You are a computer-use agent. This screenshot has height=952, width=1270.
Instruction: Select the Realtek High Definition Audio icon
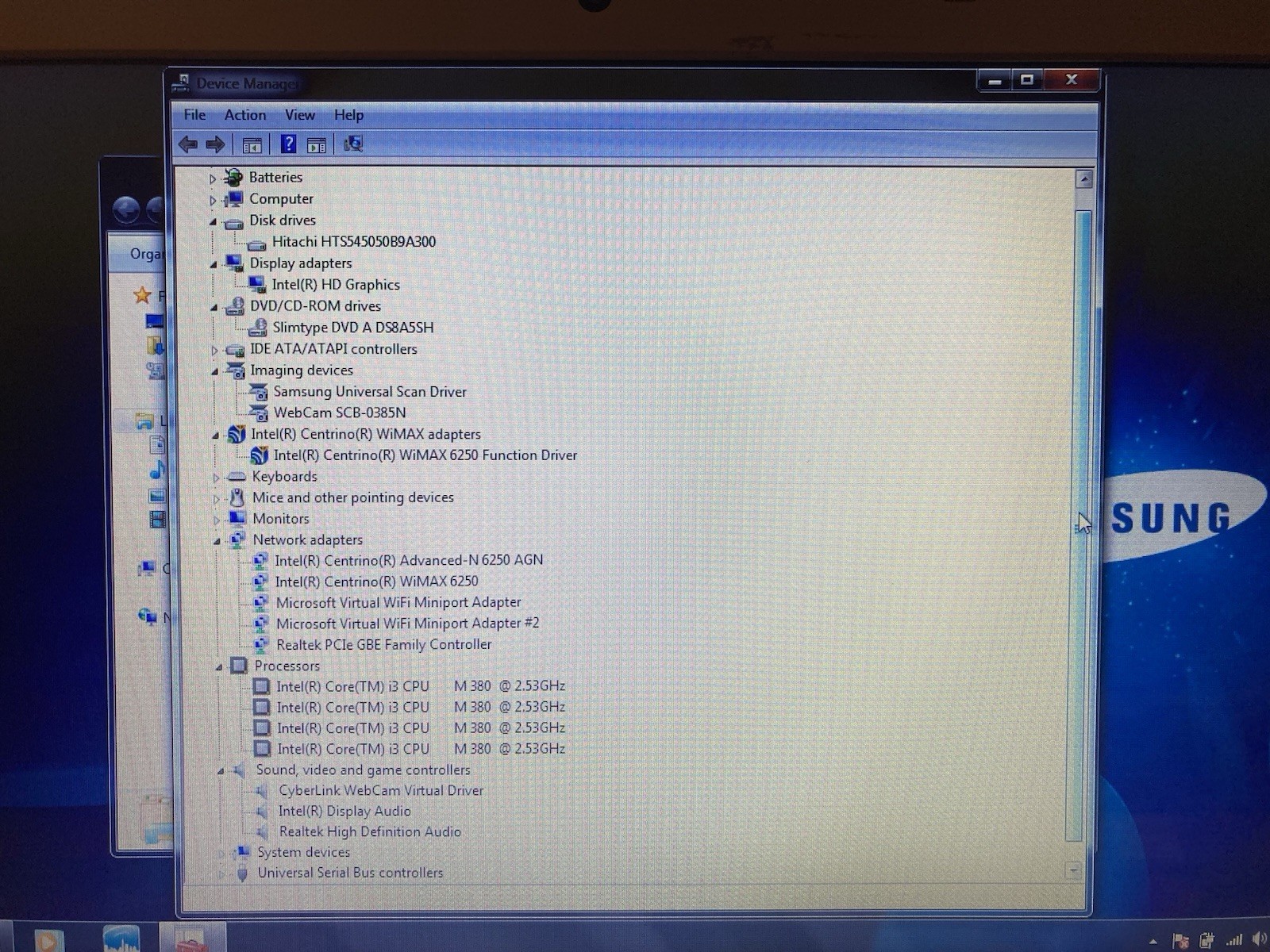click(x=263, y=832)
